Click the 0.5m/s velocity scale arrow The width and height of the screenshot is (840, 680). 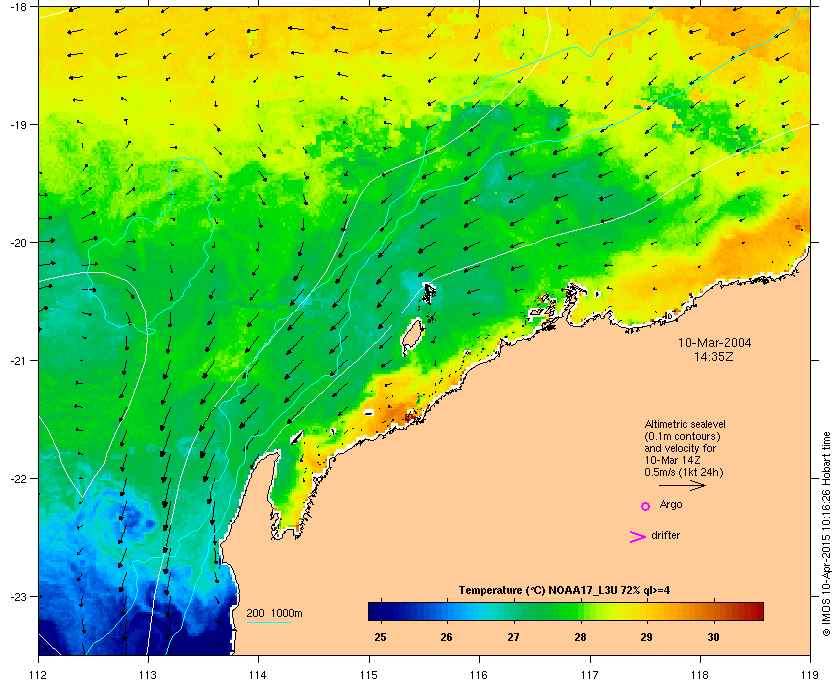(682, 485)
